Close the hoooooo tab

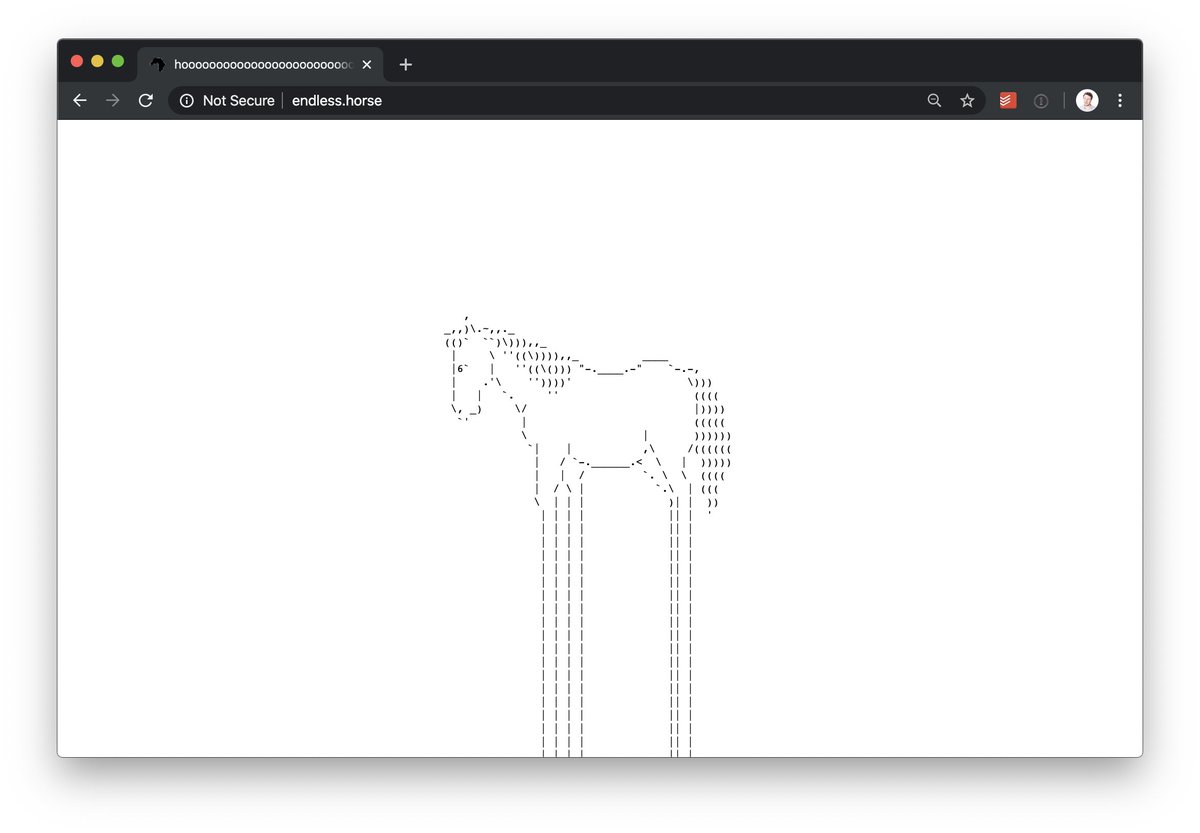367,65
